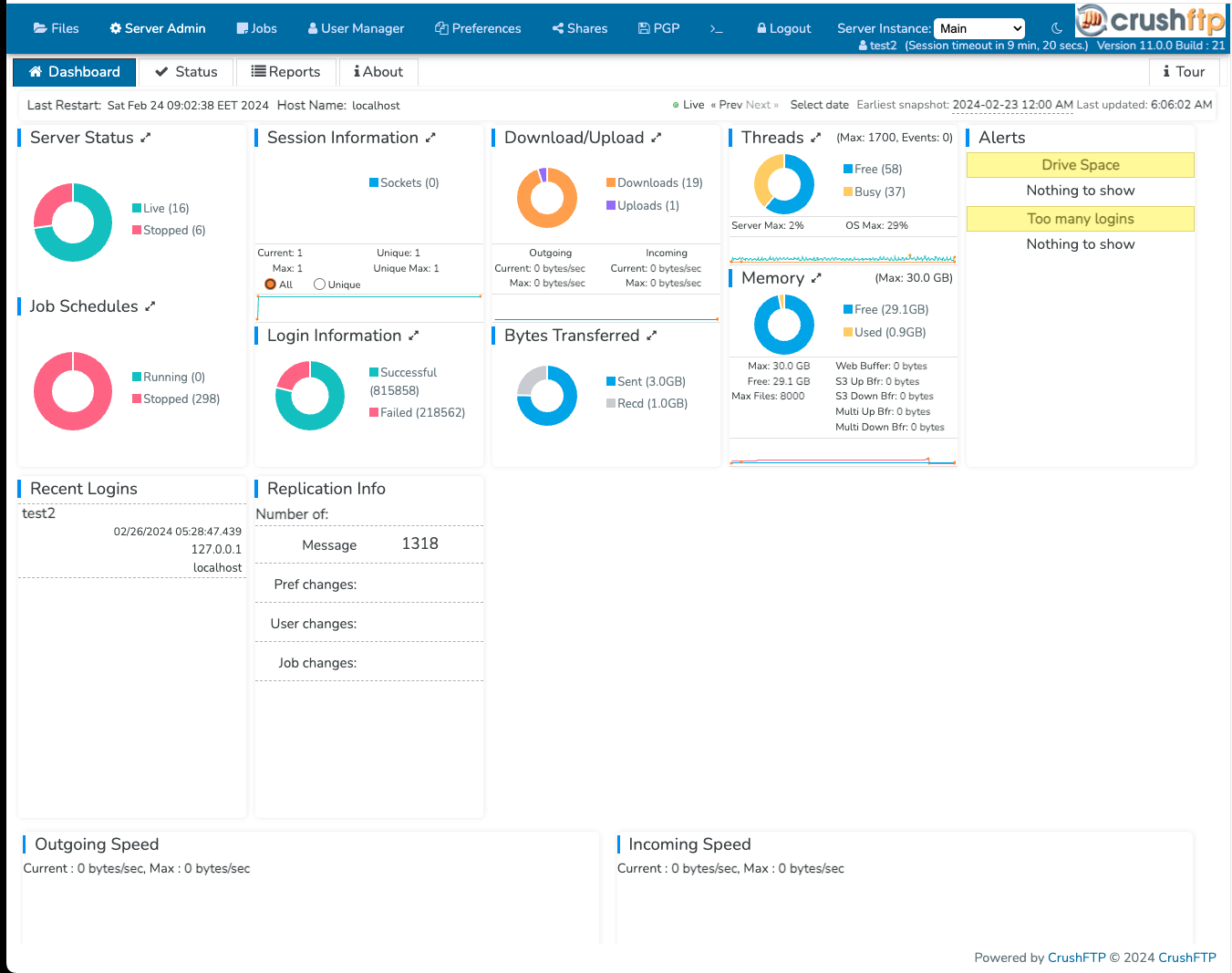
Task: Open User Manager
Action: [356, 28]
